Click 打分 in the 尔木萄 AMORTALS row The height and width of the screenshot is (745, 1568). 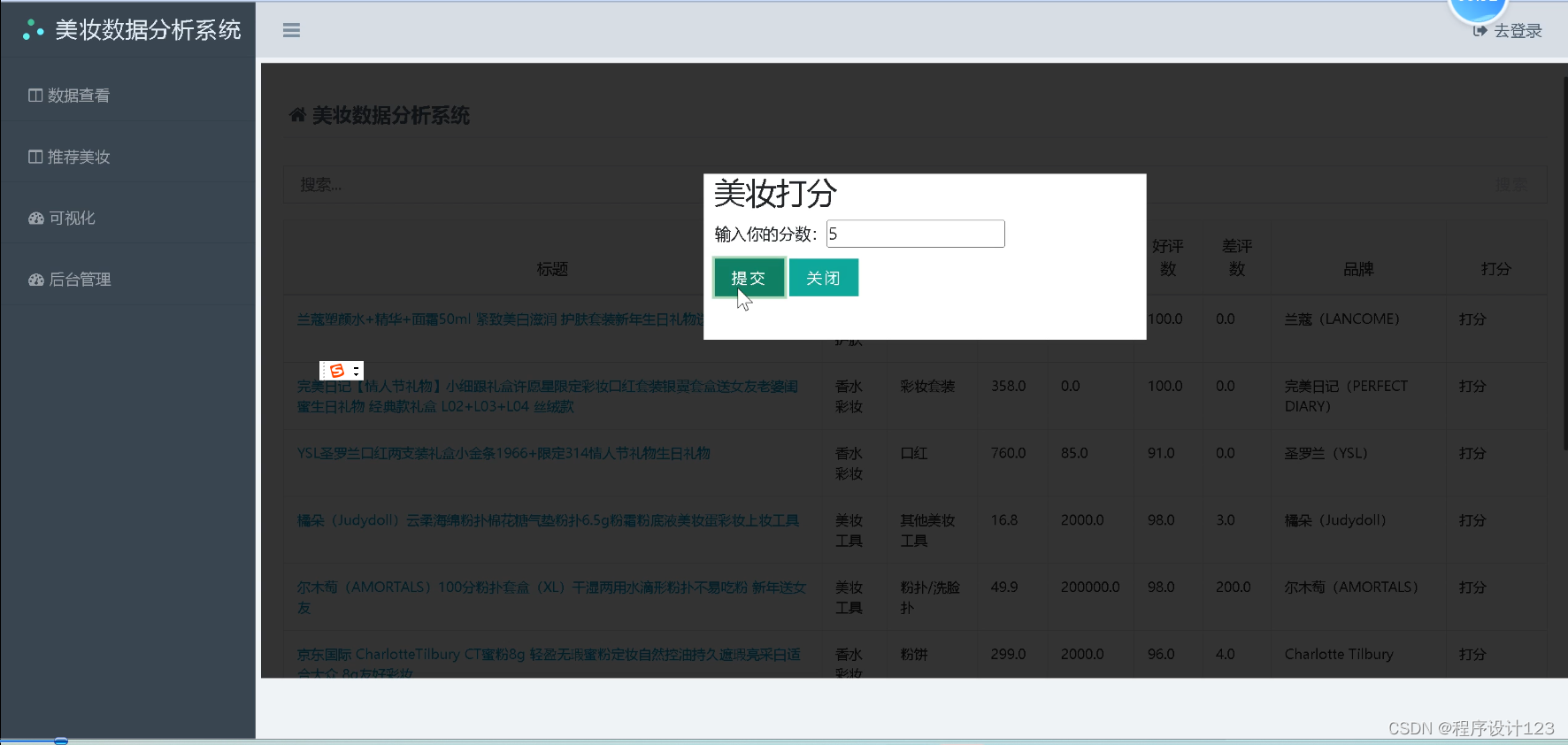(x=1472, y=588)
